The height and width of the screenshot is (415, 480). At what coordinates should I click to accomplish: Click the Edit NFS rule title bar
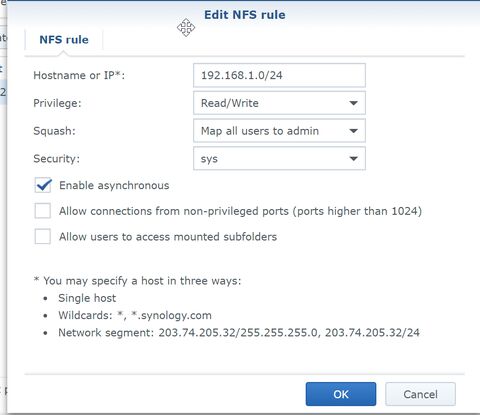coord(245,15)
